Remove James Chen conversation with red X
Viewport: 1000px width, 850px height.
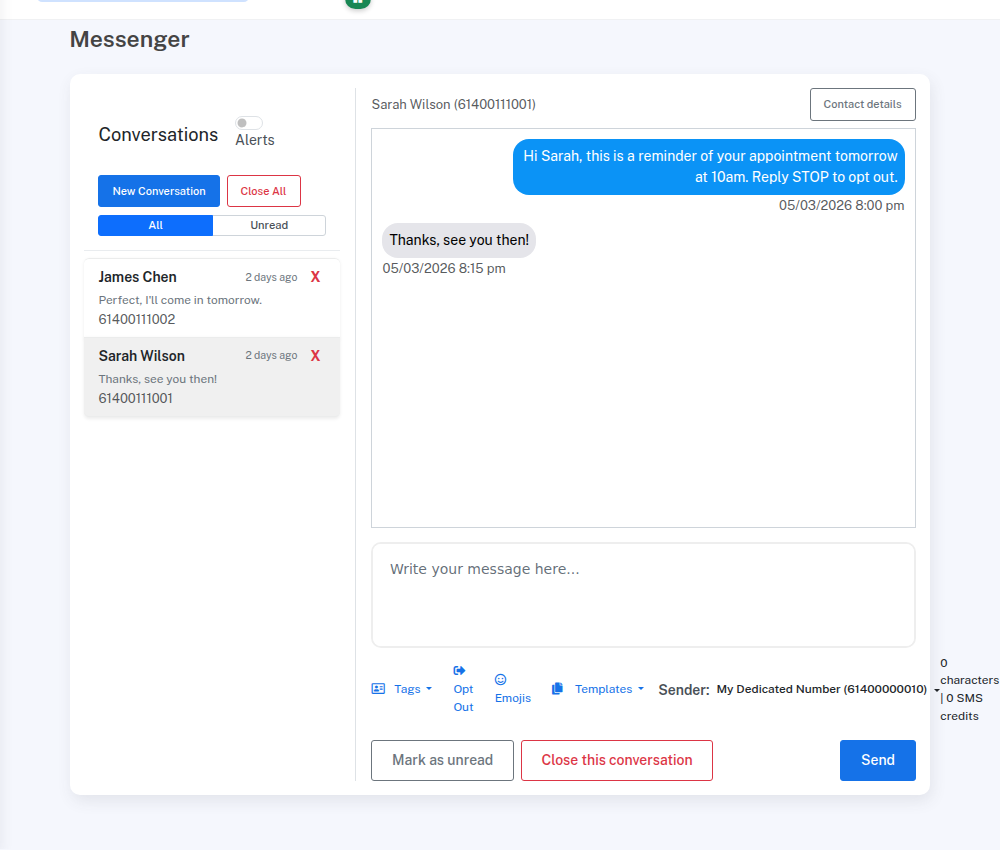315,277
